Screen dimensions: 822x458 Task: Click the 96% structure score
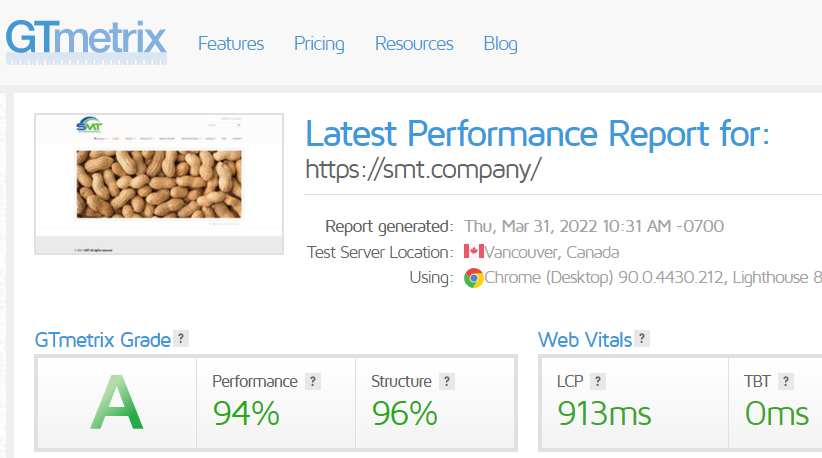(404, 413)
